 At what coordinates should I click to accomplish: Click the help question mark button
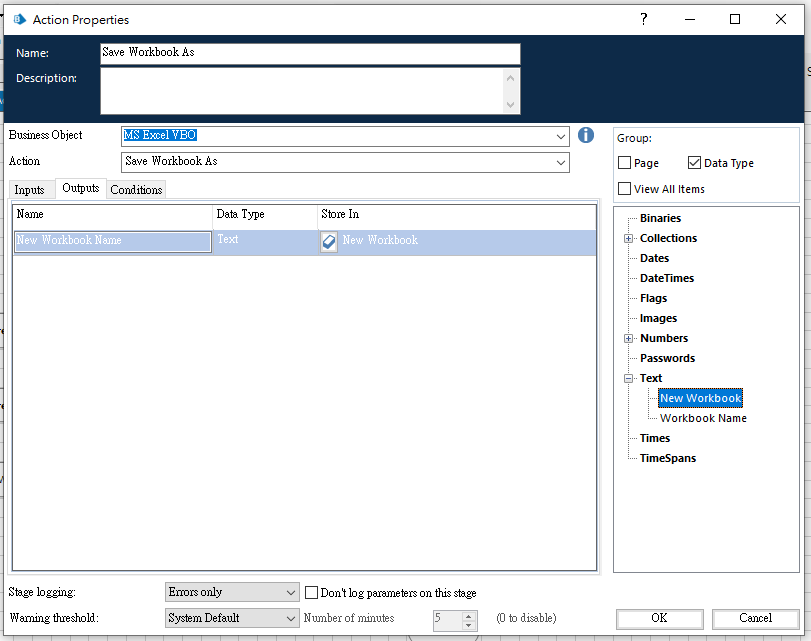pos(643,19)
